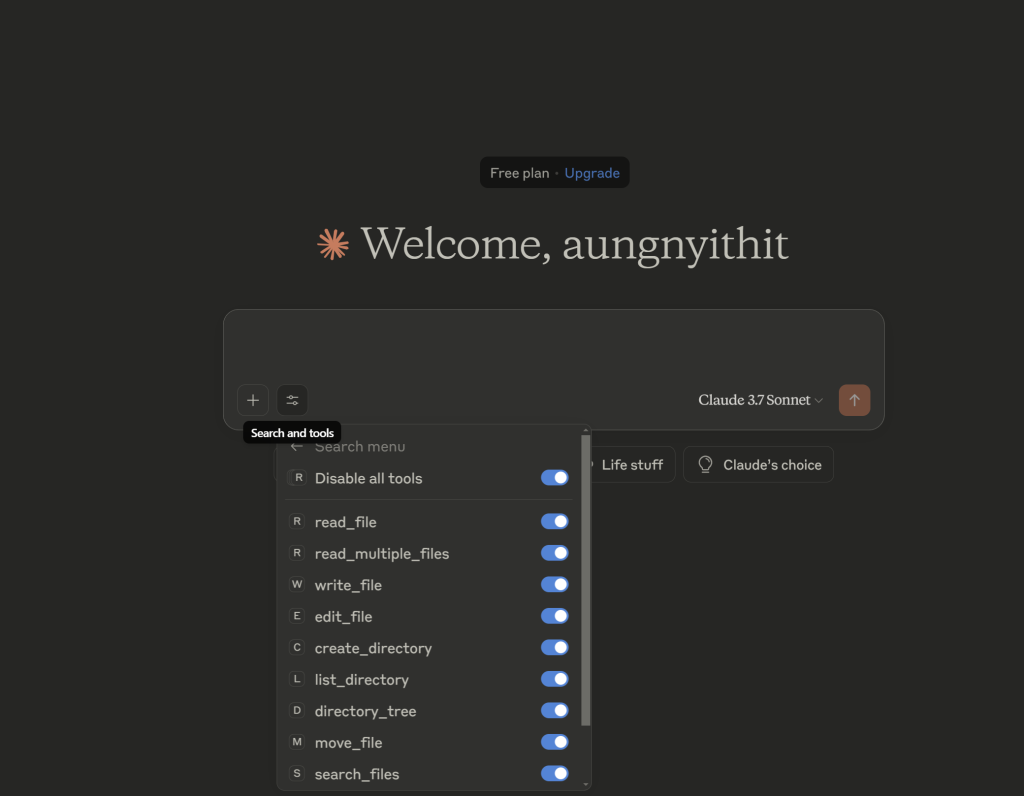
Task: Click the plus attachment icon
Action: tap(253, 400)
